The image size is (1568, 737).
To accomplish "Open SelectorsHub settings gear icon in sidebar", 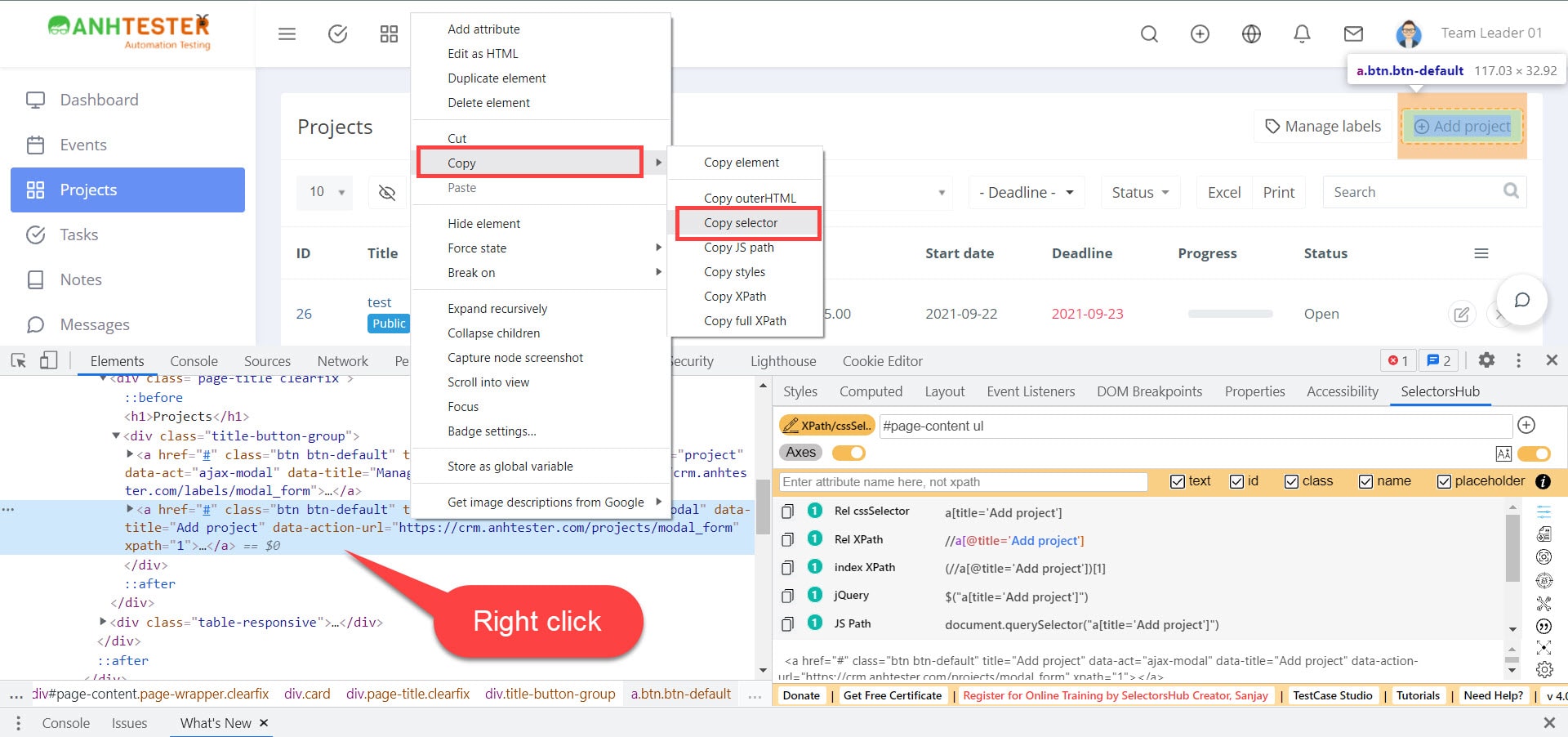I will point(1543,670).
